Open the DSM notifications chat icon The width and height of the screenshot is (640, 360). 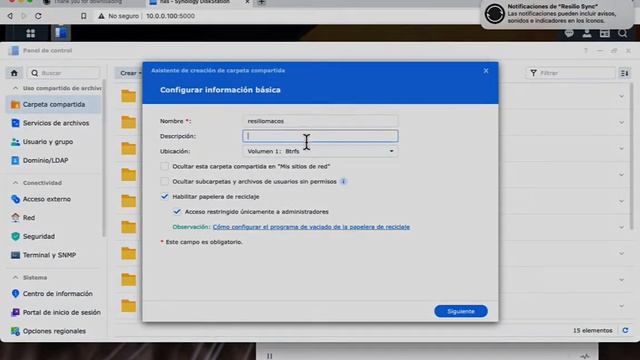pyautogui.click(x=569, y=33)
